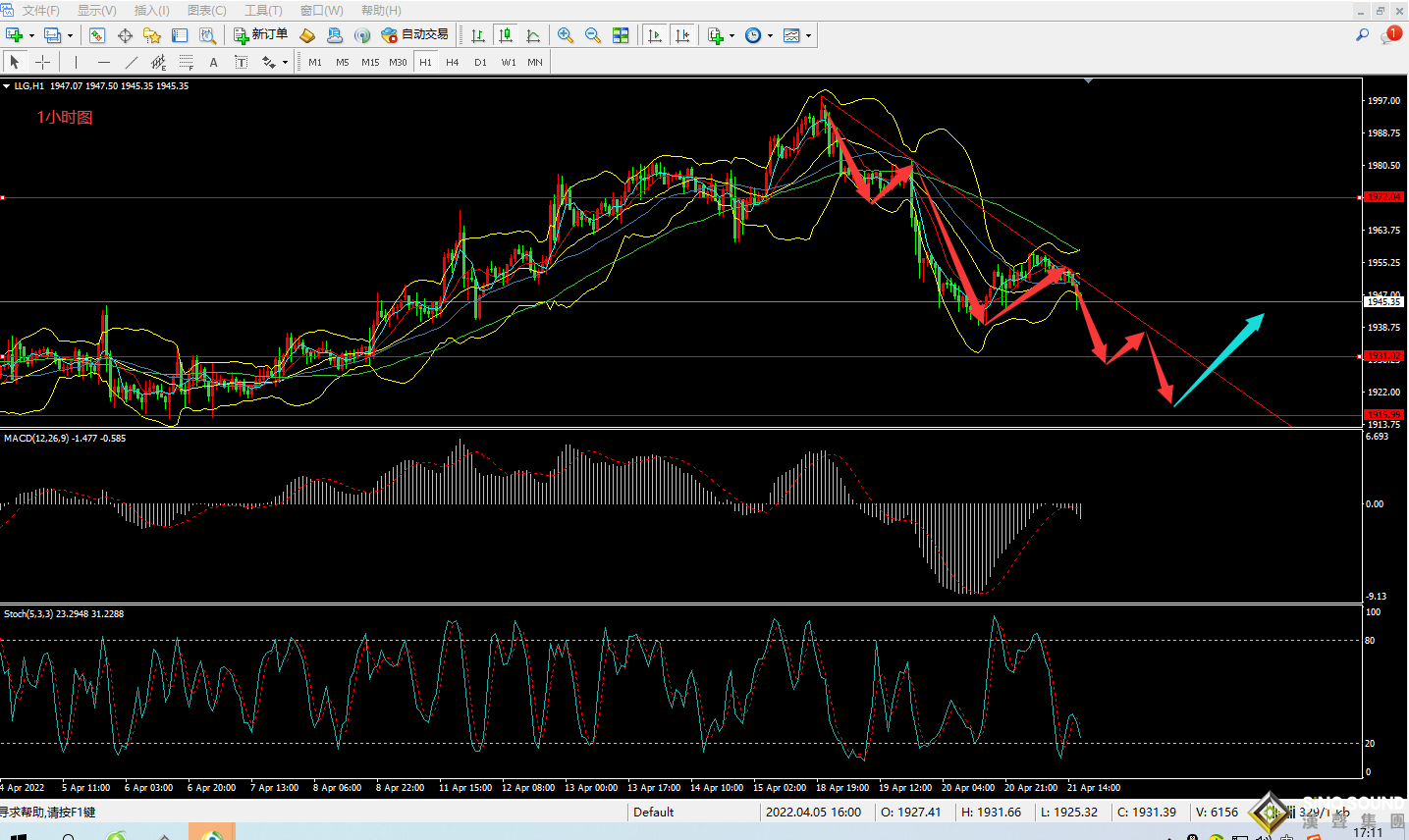The image size is (1409, 840).
Task: Open the periodicity clock dropdown
Action: (770, 36)
